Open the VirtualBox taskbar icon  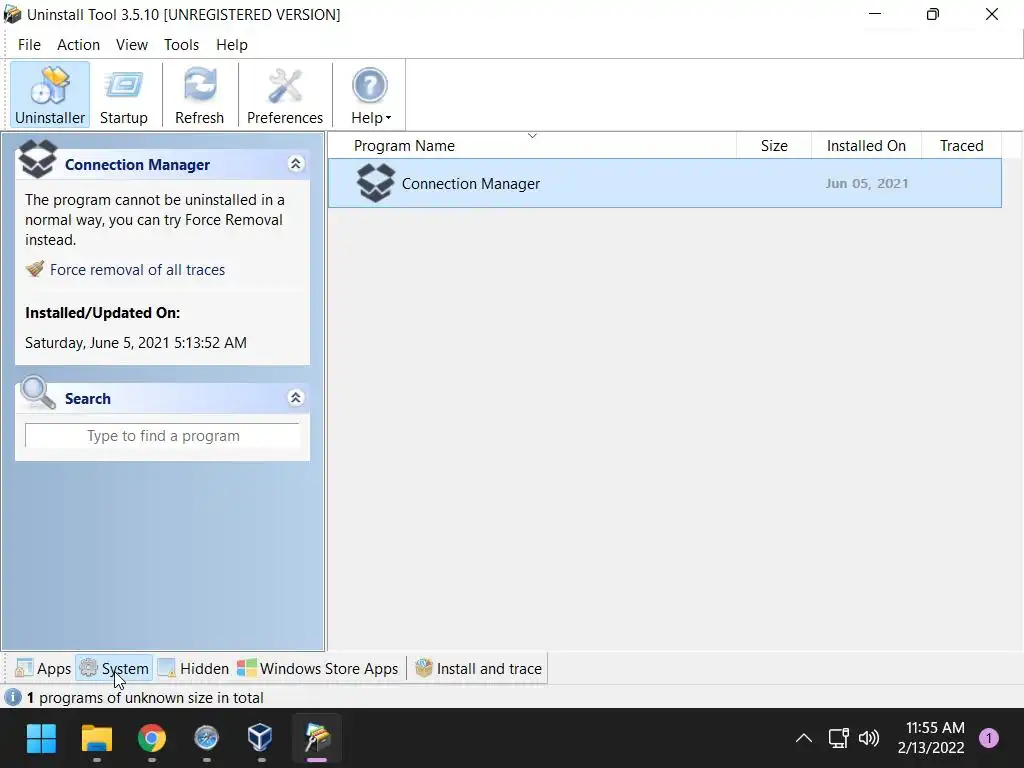click(x=260, y=739)
